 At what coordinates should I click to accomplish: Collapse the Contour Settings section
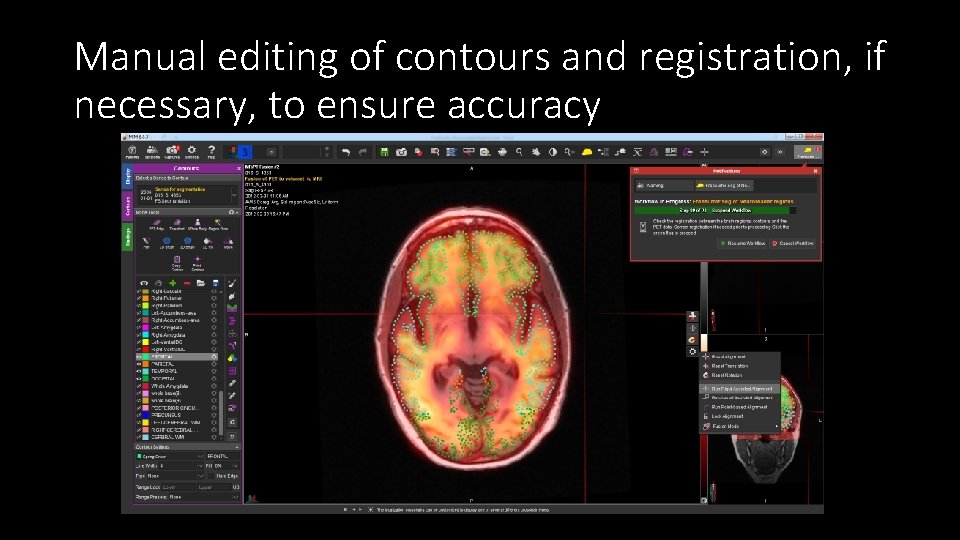coord(237,447)
